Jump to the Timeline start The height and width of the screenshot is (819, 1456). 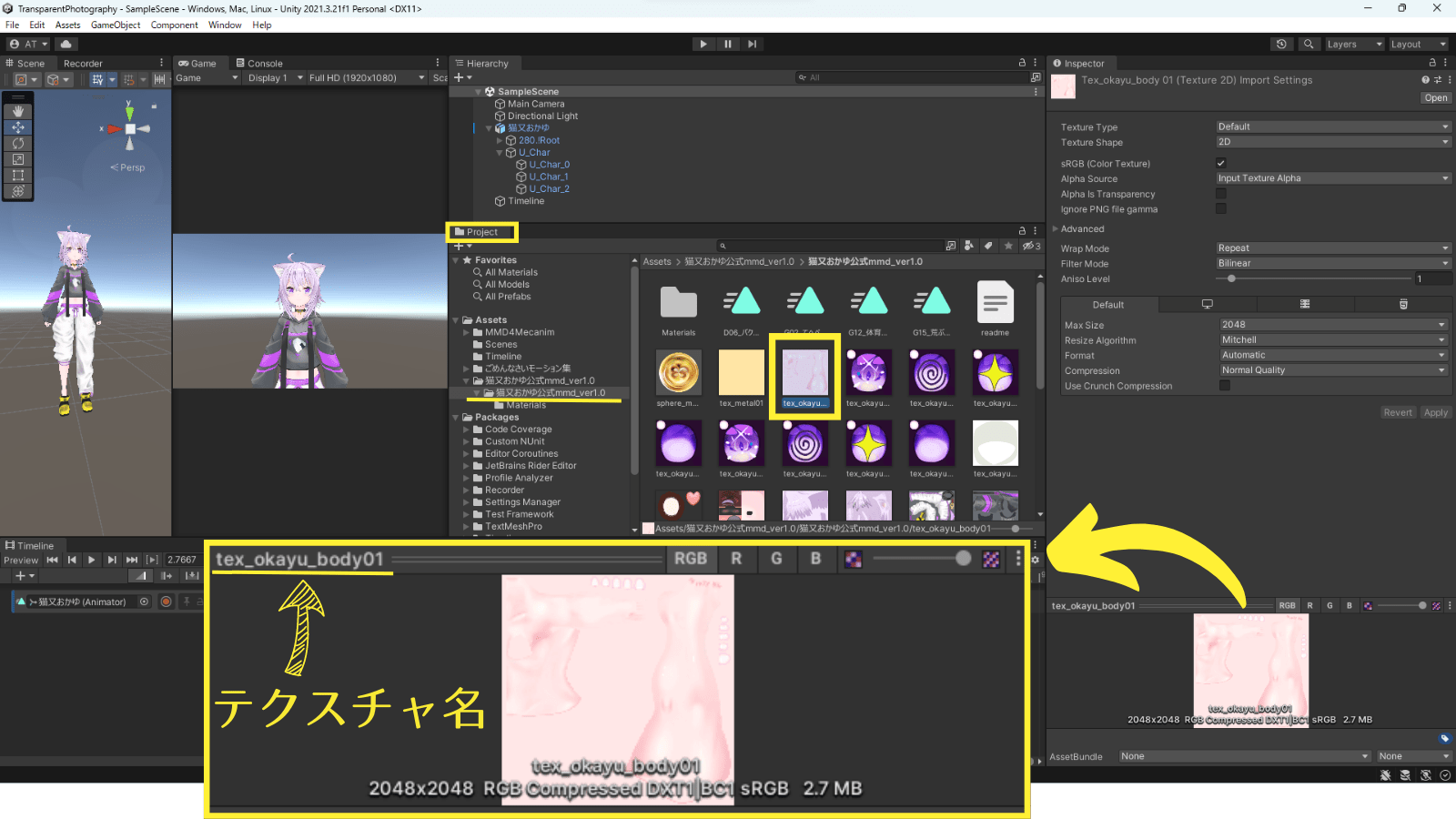pos(52,560)
